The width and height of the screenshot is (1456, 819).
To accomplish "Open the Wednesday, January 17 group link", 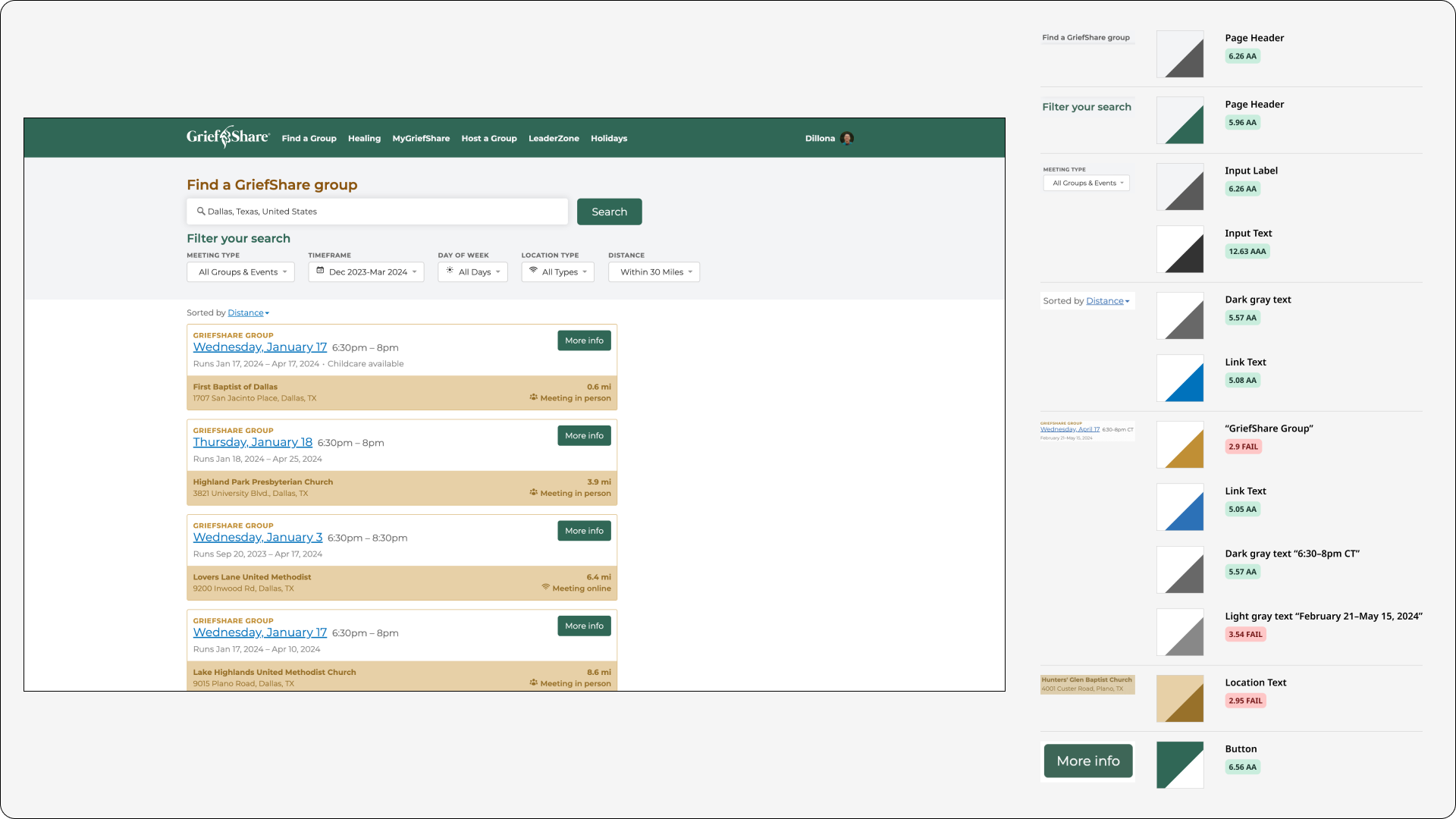I will coord(259,347).
